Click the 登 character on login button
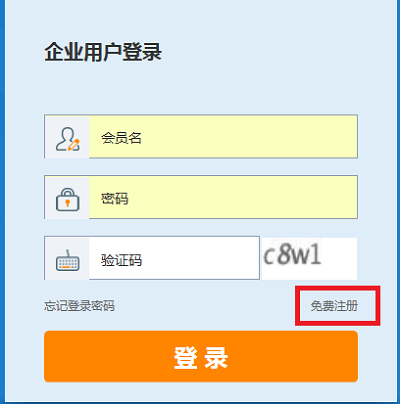Screen dimensions: 400x404 (185, 358)
